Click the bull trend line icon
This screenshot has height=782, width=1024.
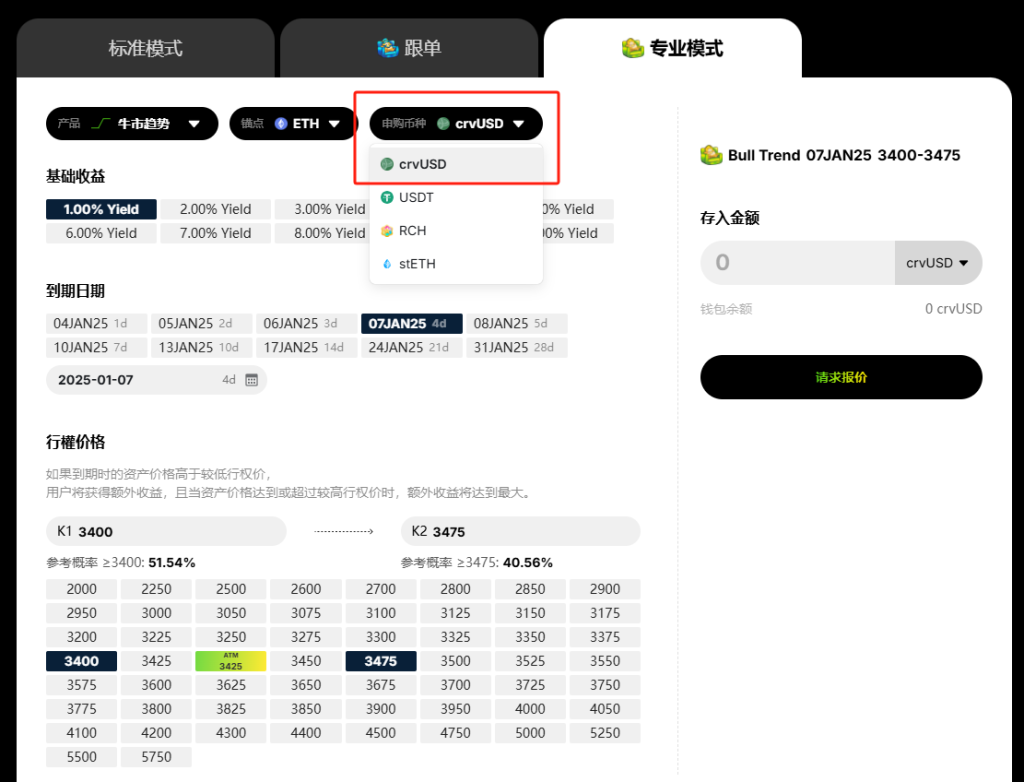[x=100, y=123]
